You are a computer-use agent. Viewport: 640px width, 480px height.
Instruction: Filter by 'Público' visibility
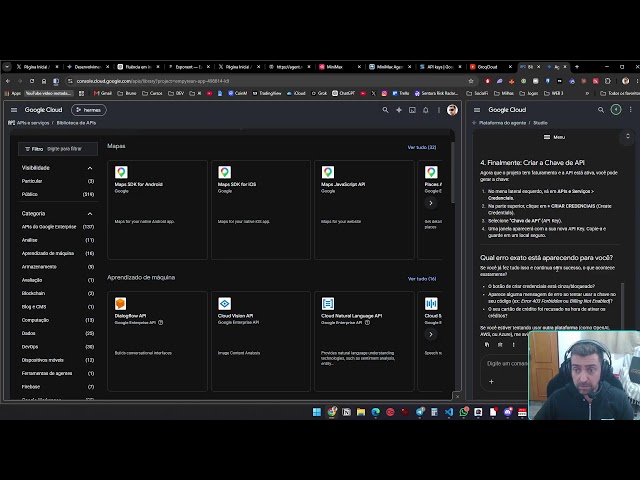click(58, 194)
